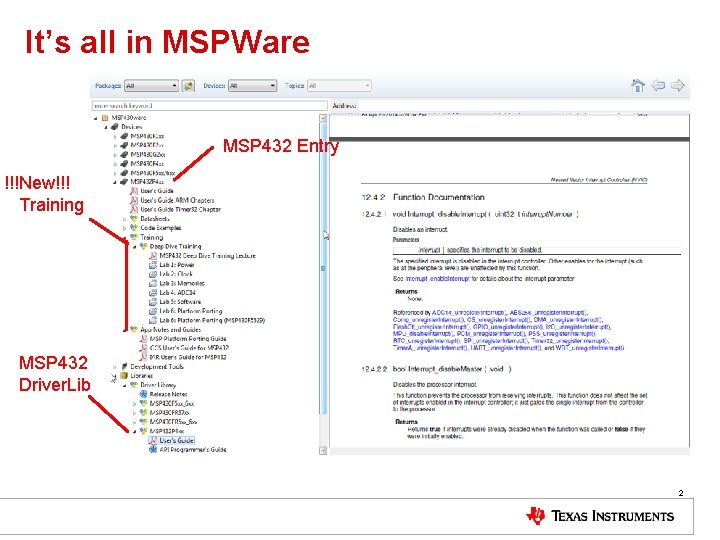Open the DMA_unregisterInterrupt link
The image size is (720, 540).
tap(567, 320)
